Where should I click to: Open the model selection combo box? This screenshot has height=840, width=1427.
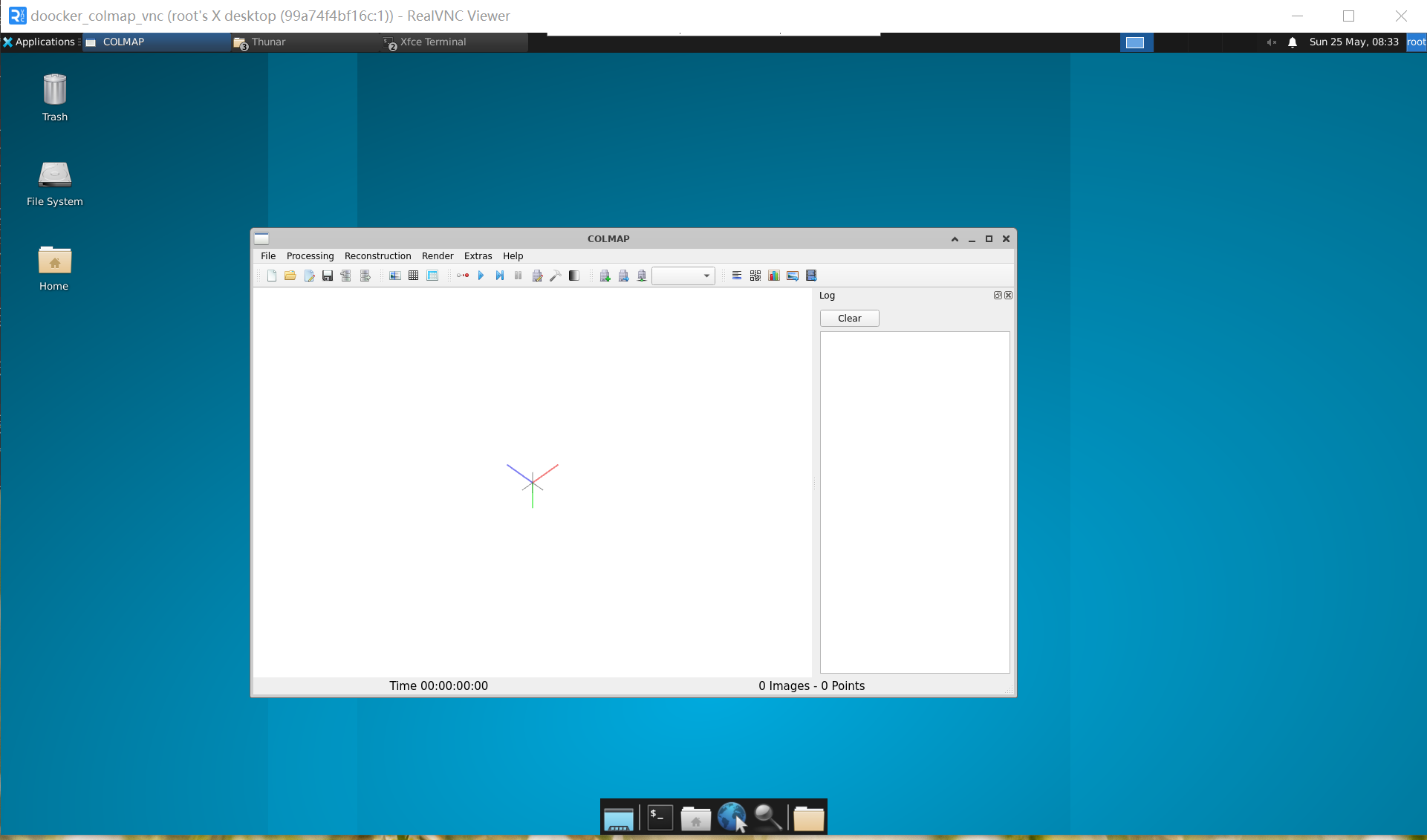pyautogui.click(x=683, y=276)
